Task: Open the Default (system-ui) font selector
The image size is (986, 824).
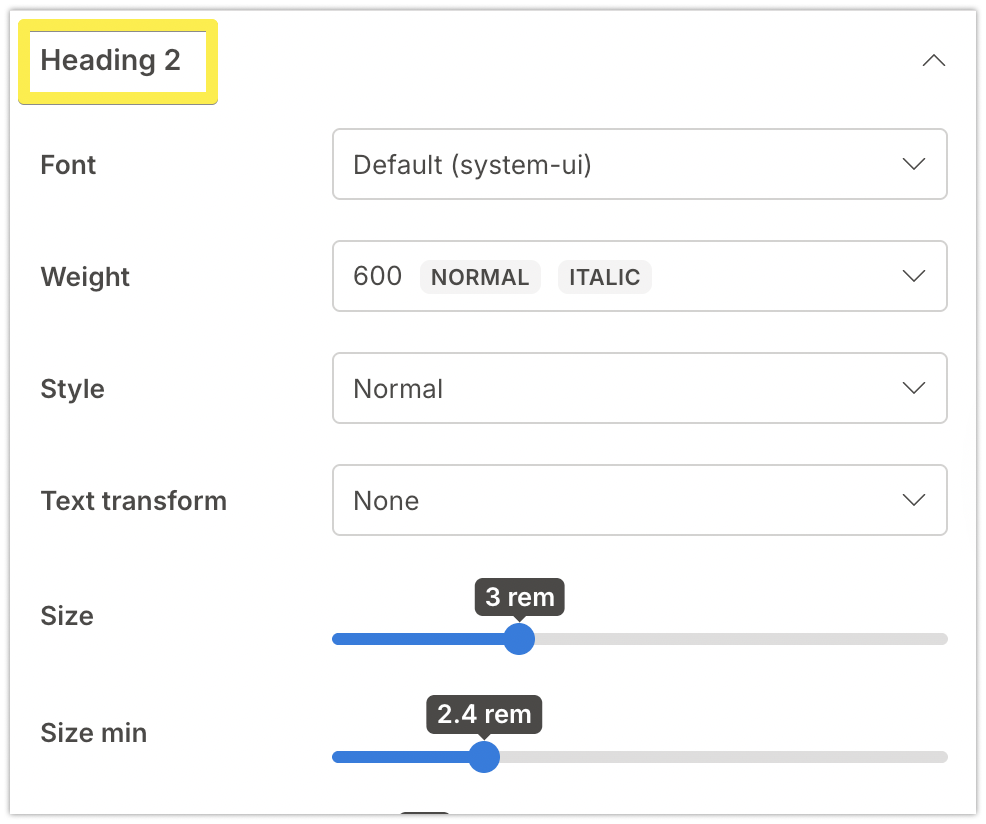Action: pyautogui.click(x=620, y=164)
